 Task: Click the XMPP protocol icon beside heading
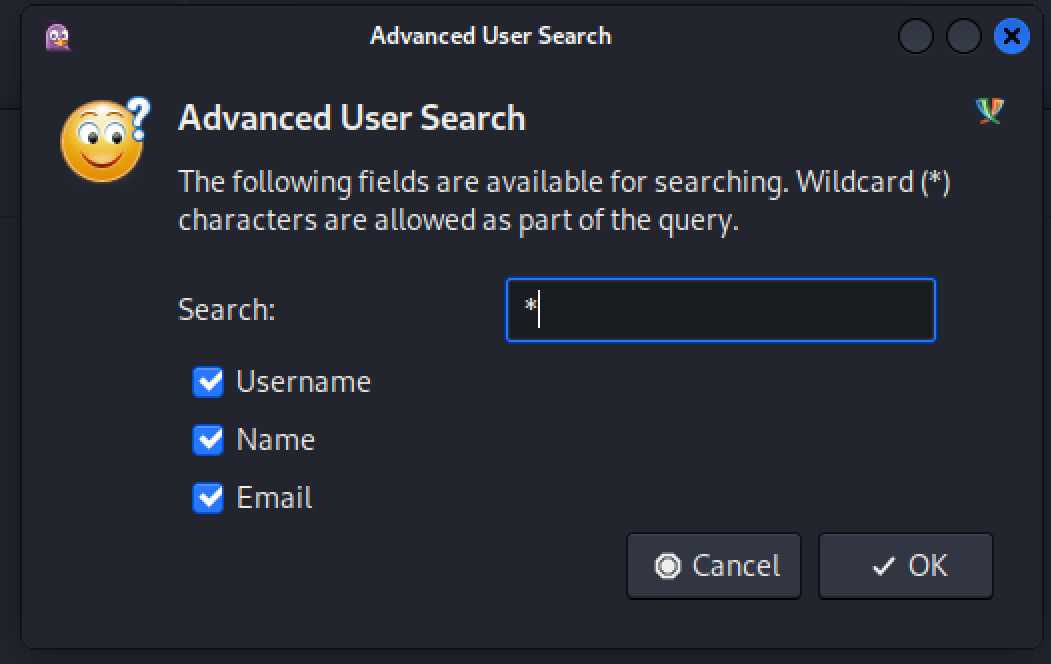tap(989, 112)
